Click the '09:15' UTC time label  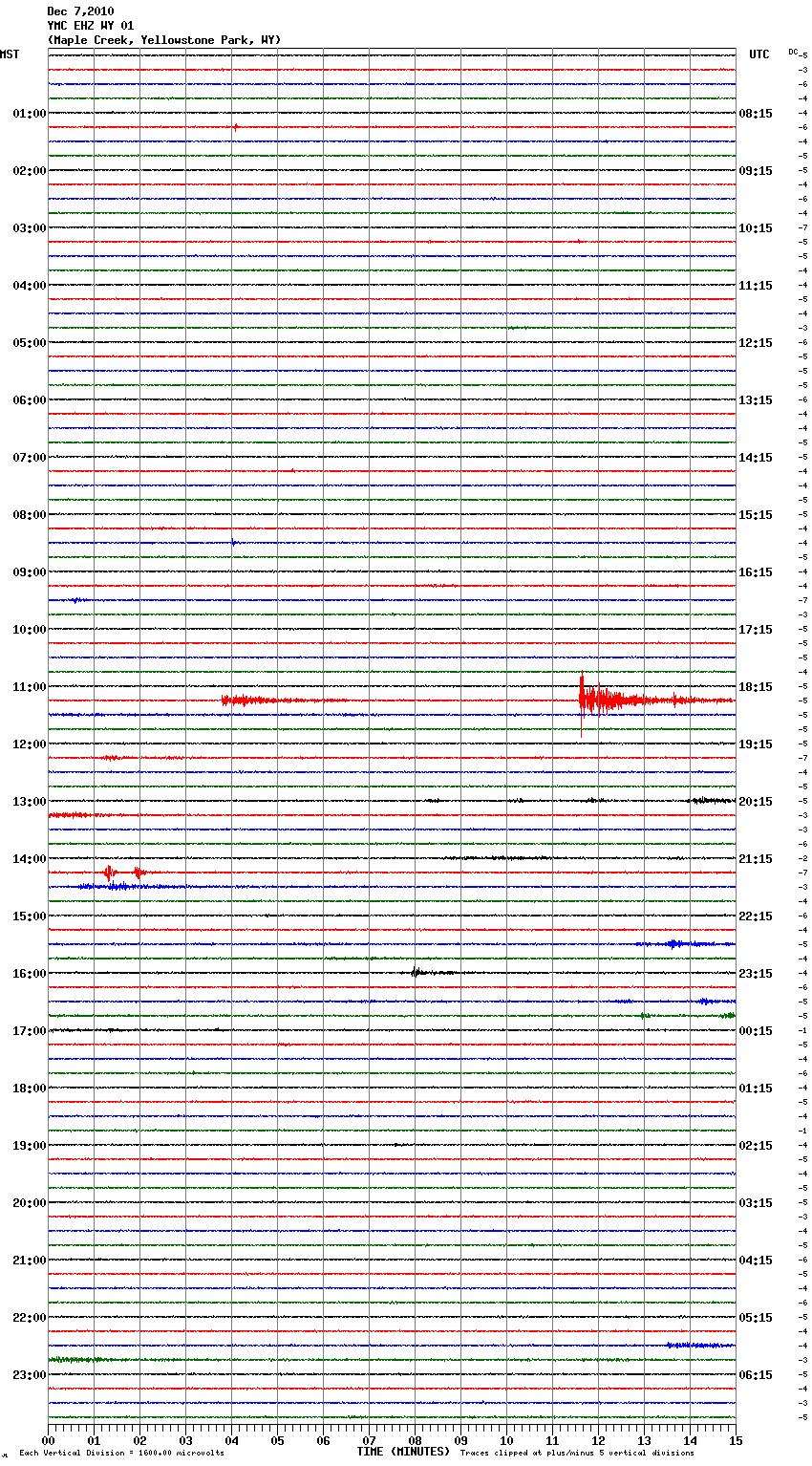[756, 171]
